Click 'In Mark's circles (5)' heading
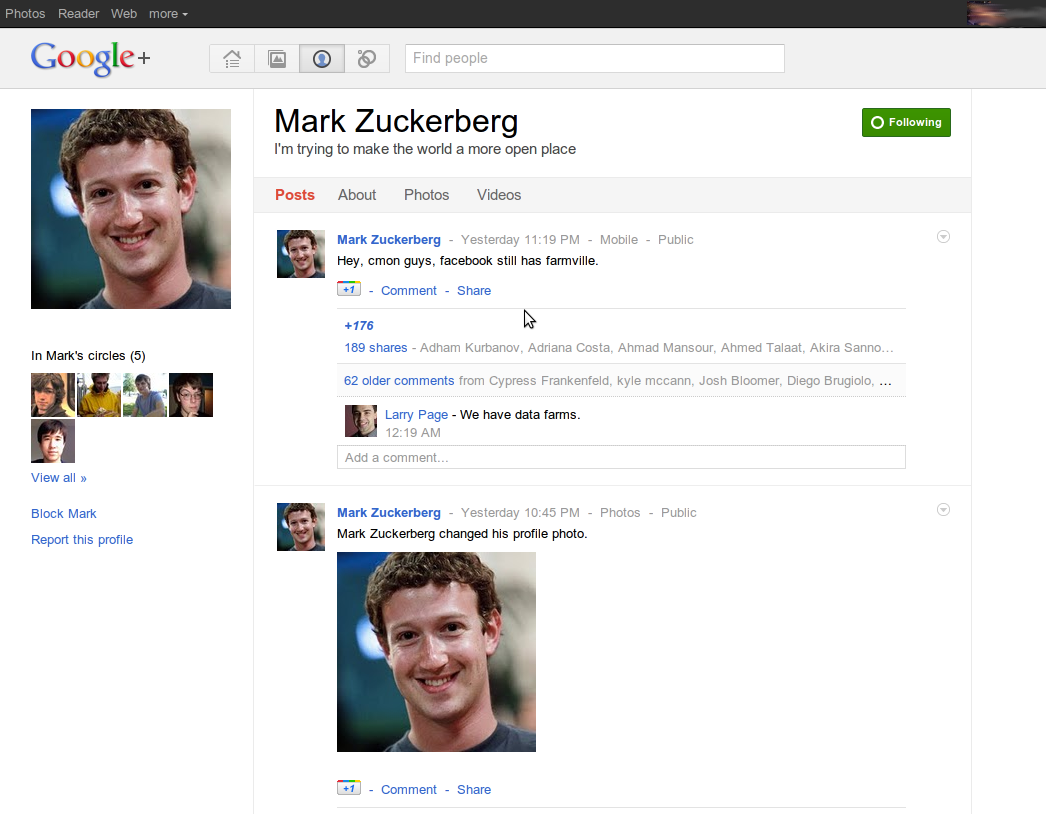 click(88, 356)
